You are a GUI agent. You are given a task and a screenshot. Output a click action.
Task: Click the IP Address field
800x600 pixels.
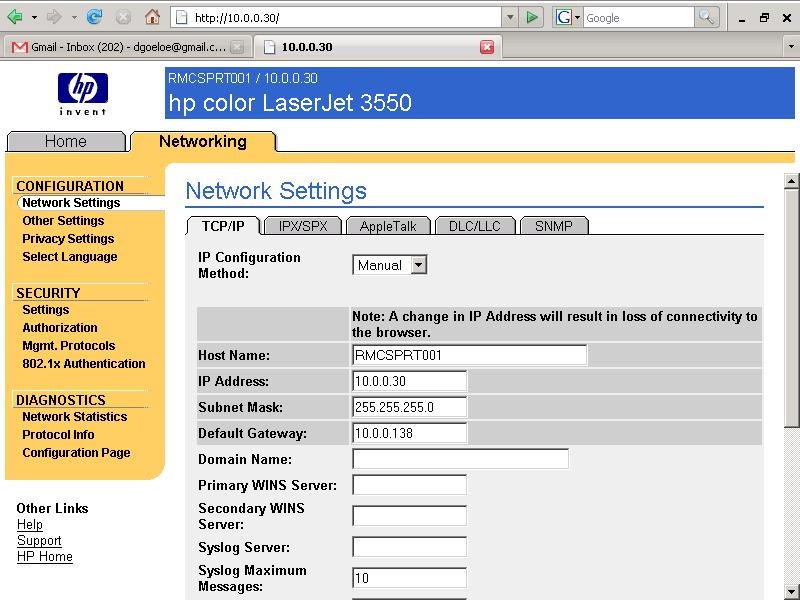410,381
